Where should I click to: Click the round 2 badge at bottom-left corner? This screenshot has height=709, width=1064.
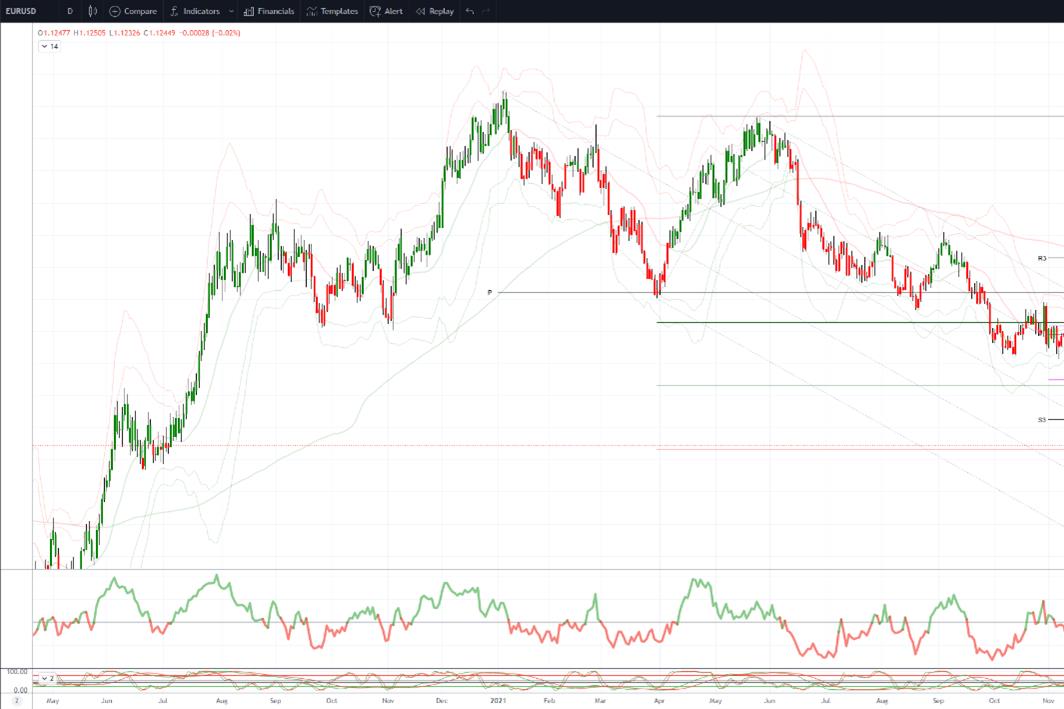pyautogui.click(x=17, y=700)
